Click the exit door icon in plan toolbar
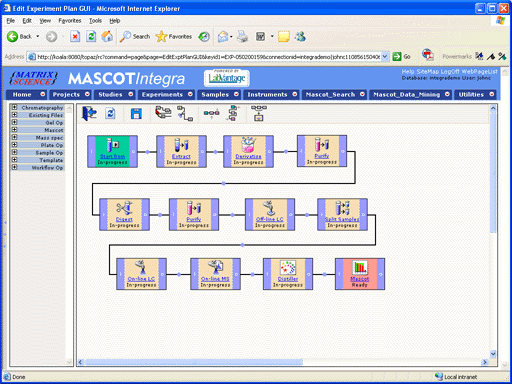The width and height of the screenshot is (512, 384). coord(89,113)
